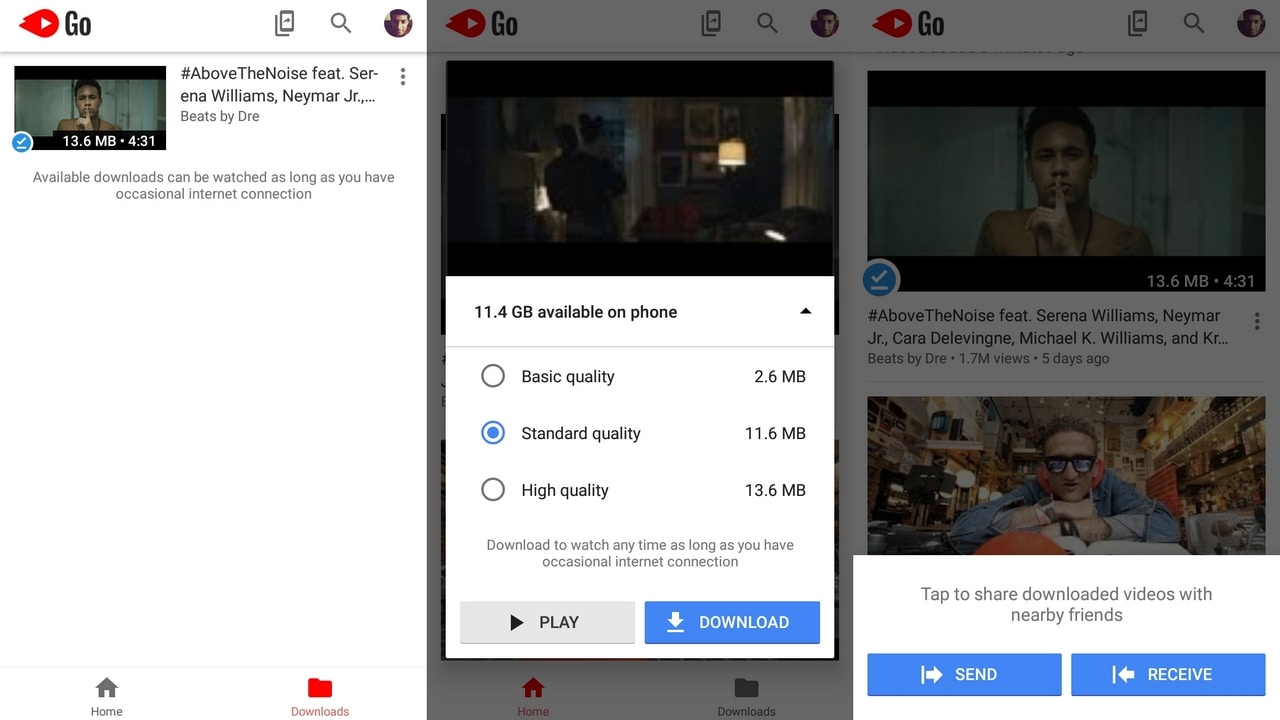
Task: Open the small #AboveTheNoise thumbnail in Downloads
Action: (90, 108)
